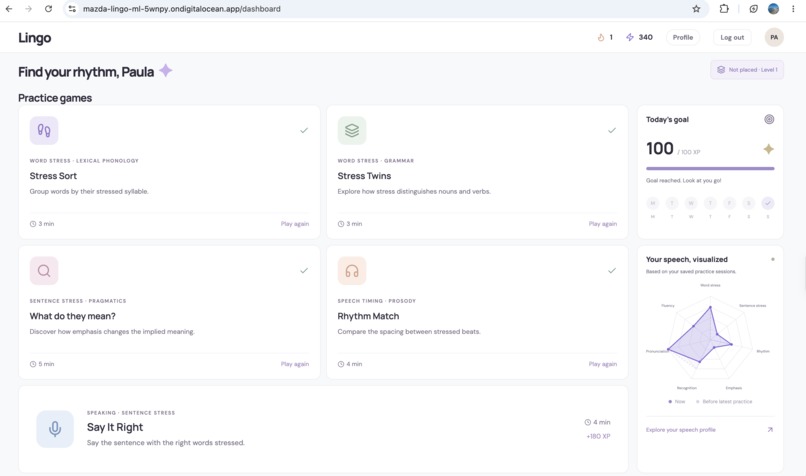This screenshot has width=806, height=476.
Task: Click the lightning bolt XP icon
Action: tap(630, 38)
